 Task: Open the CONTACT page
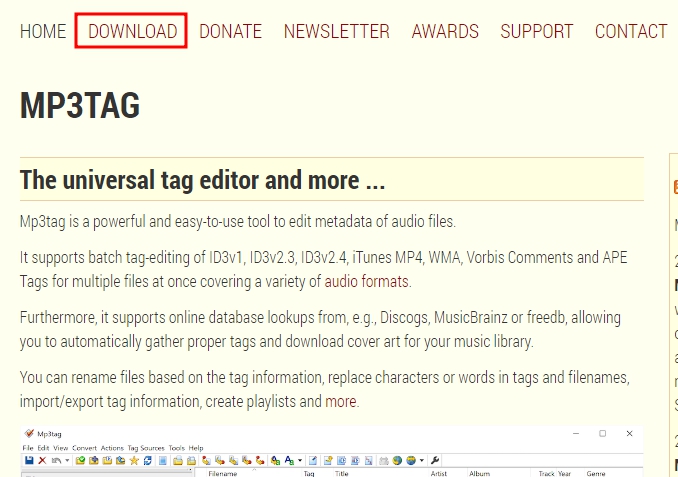tap(631, 31)
